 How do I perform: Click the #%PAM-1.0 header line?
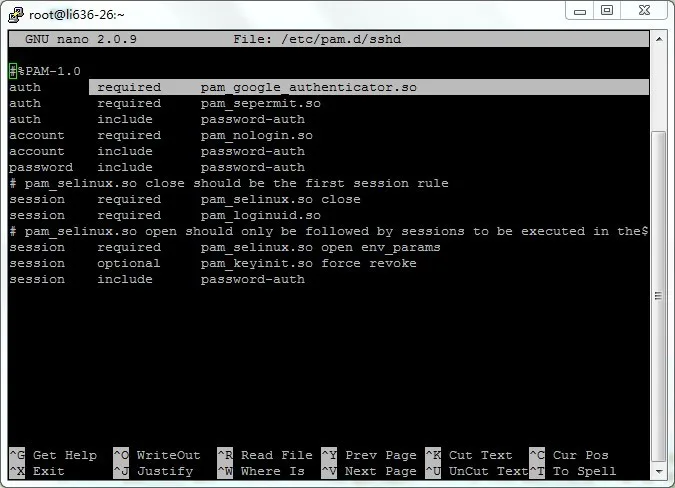pyautogui.click(x=45, y=71)
